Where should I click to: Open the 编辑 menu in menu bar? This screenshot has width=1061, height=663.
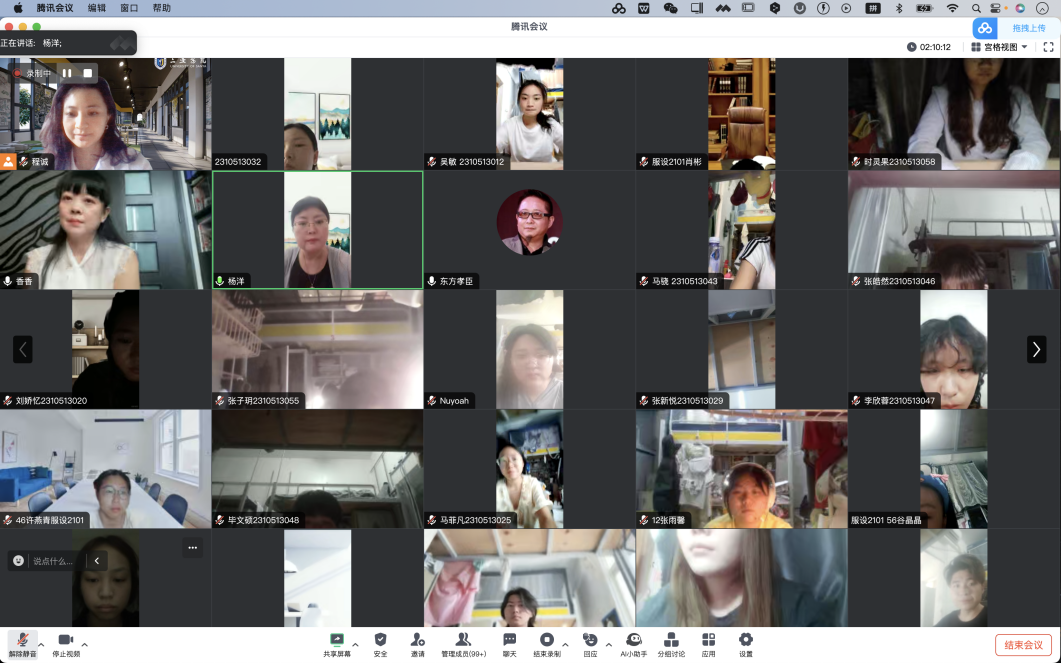pos(97,8)
